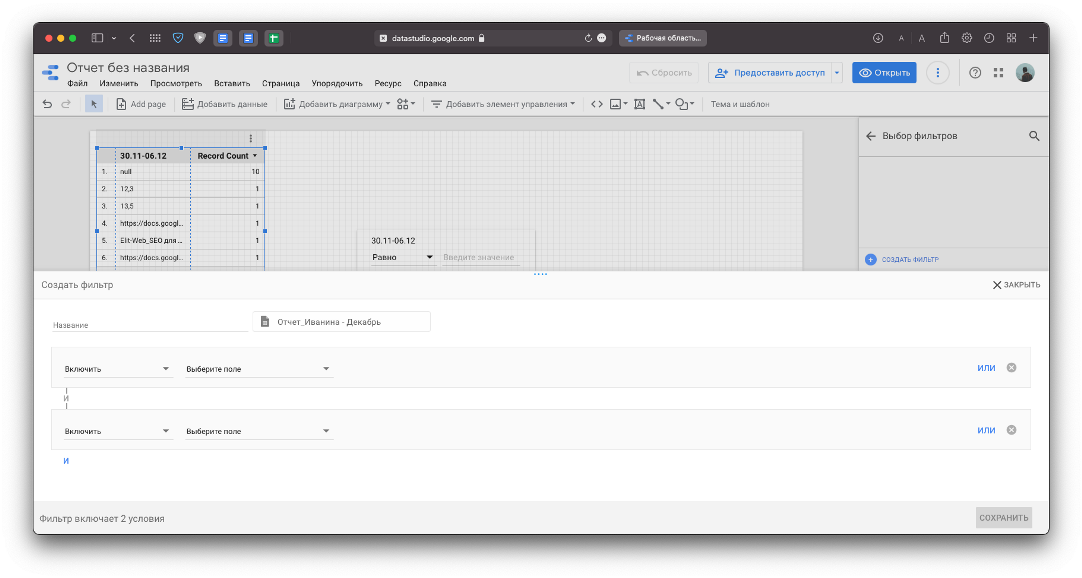The height and width of the screenshot is (578, 1082).
Task: Remove the second filter condition
Action: pos(1012,430)
